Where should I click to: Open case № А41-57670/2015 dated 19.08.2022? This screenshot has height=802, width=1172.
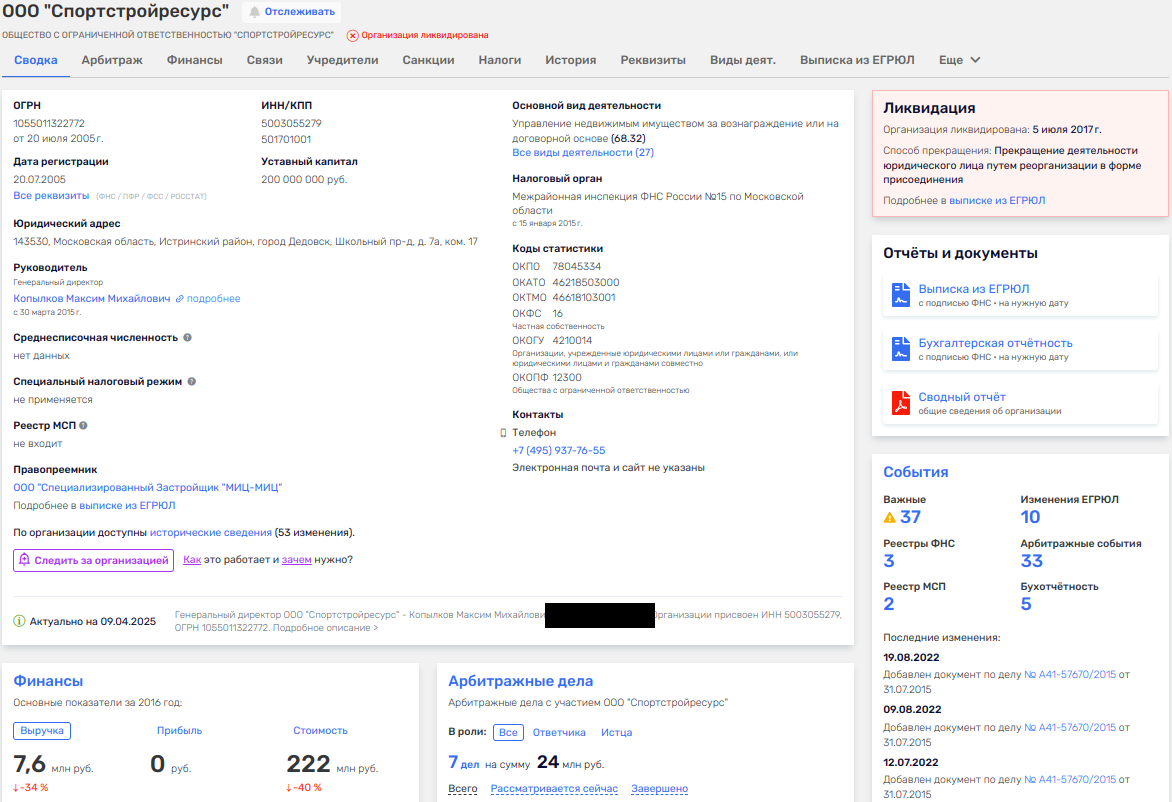point(1070,674)
